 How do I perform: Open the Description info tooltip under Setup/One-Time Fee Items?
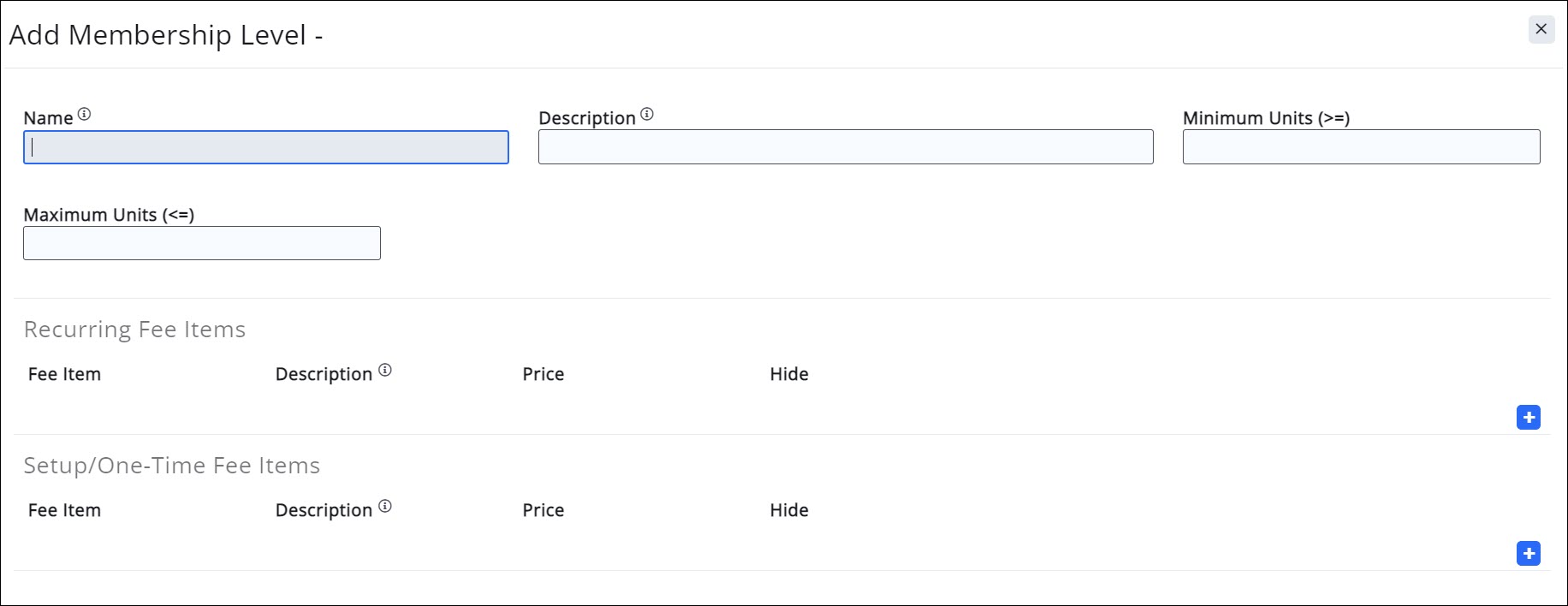point(385,507)
